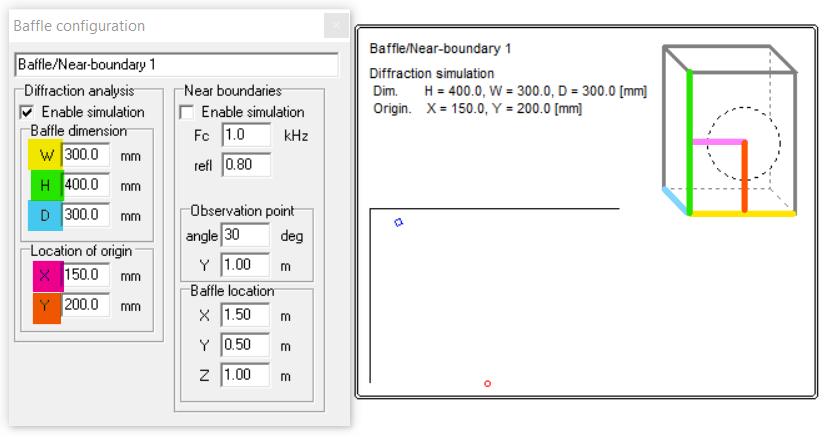This screenshot has width=827, height=437.
Task: Click the orange Y origin color swatch
Action: (x=44, y=306)
